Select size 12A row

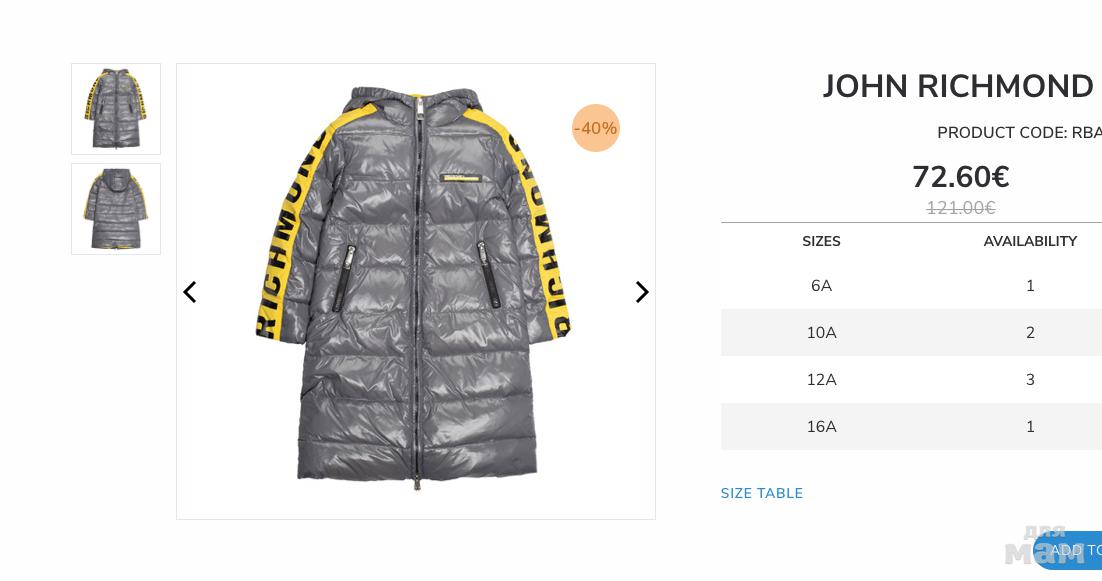pos(912,379)
